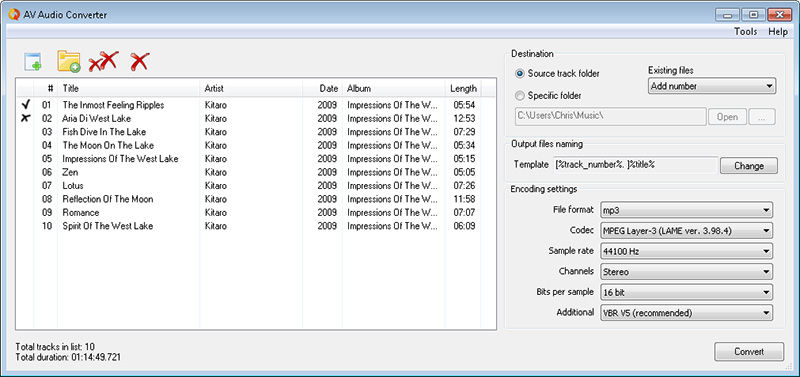Viewport: 800px width, 377px height.
Task: Click the Convert button
Action: [x=749, y=351]
